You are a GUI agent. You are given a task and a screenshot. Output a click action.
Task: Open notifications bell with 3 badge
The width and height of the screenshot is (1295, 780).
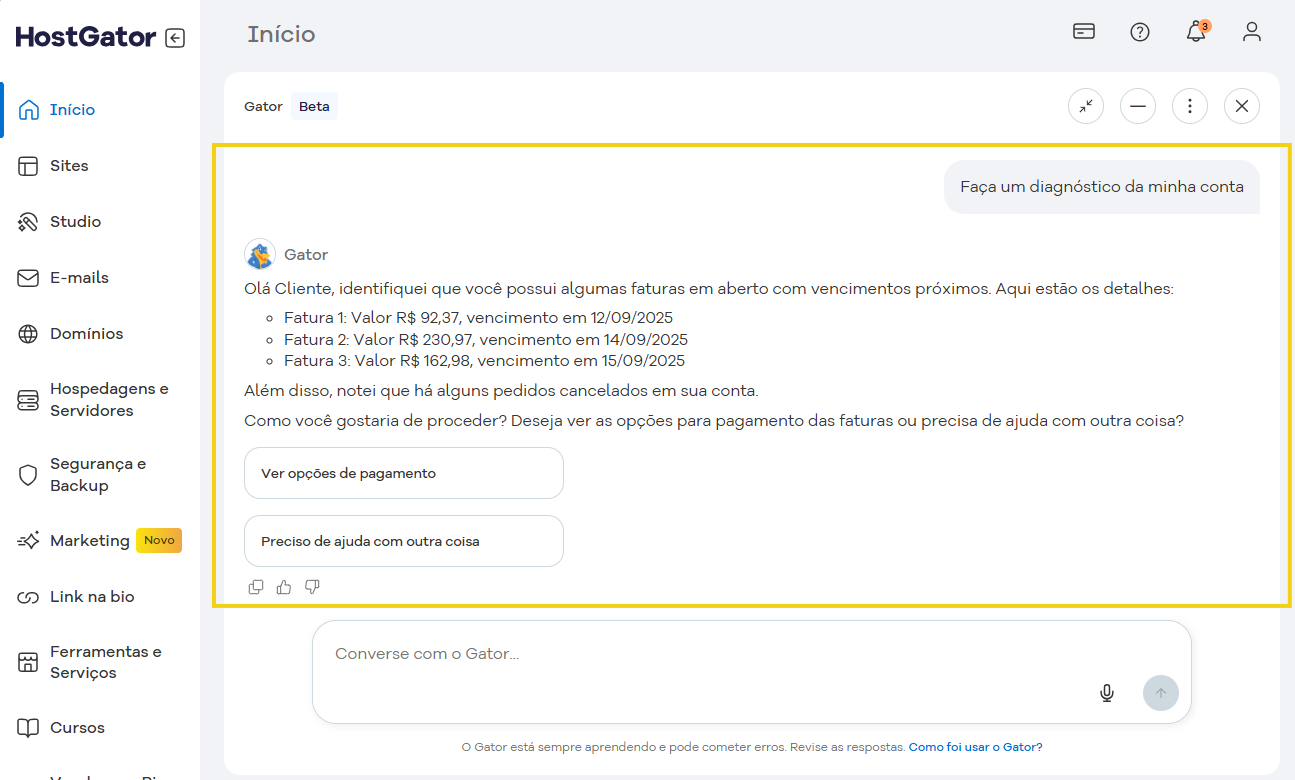click(x=1196, y=32)
